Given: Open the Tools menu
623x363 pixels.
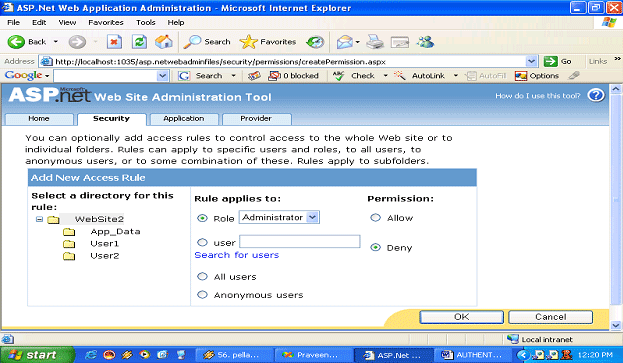Looking at the screenshot, I should pyautogui.click(x=145, y=22).
